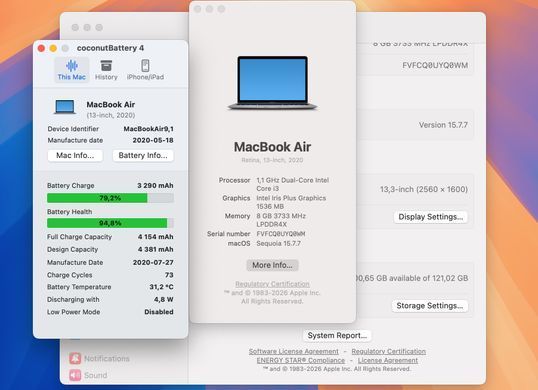This screenshot has width=538, height=390.
Task: Open Regulatory Certification link in System Settings
Action: pos(389,351)
